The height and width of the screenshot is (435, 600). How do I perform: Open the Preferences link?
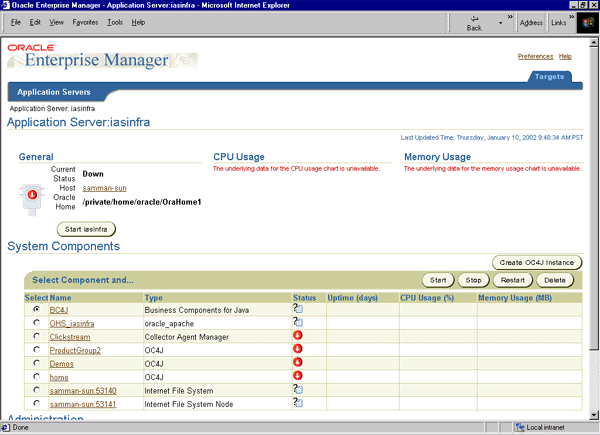tap(535, 56)
